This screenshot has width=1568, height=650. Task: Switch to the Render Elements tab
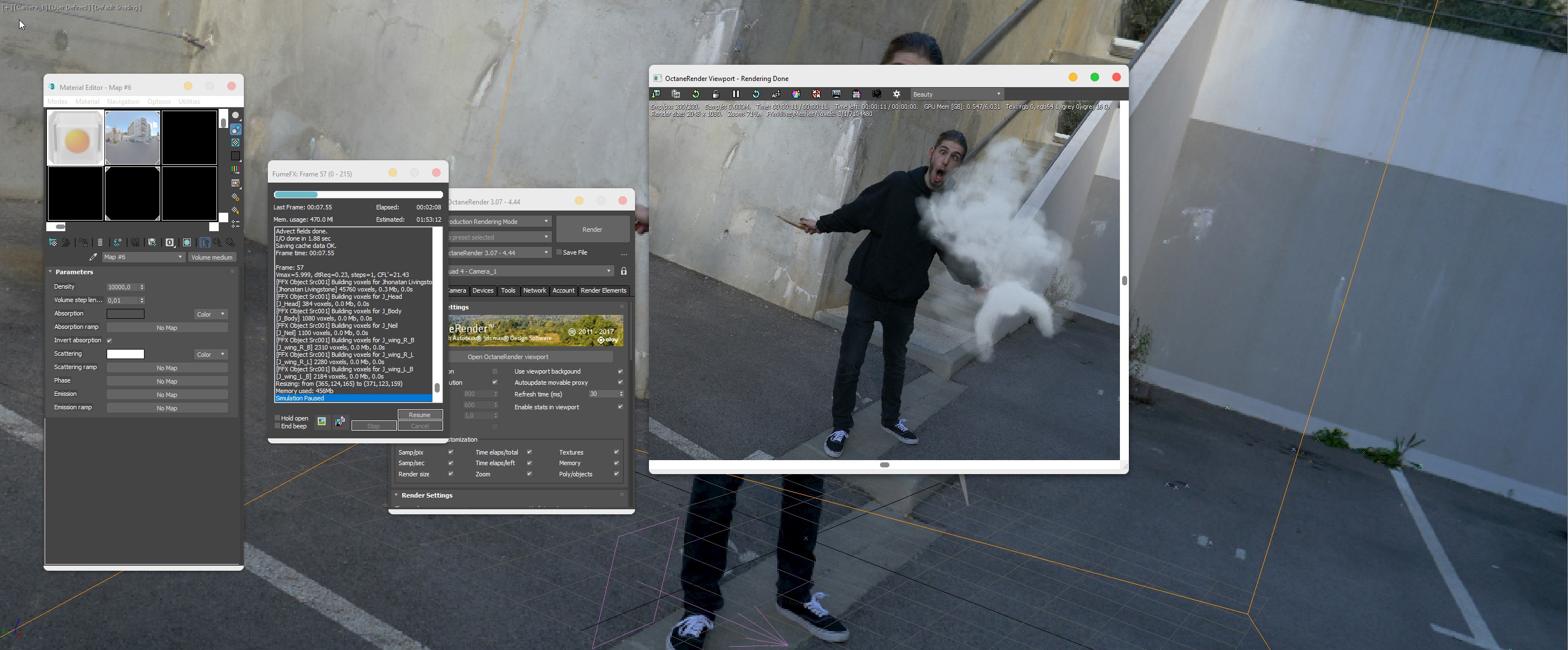pos(603,290)
